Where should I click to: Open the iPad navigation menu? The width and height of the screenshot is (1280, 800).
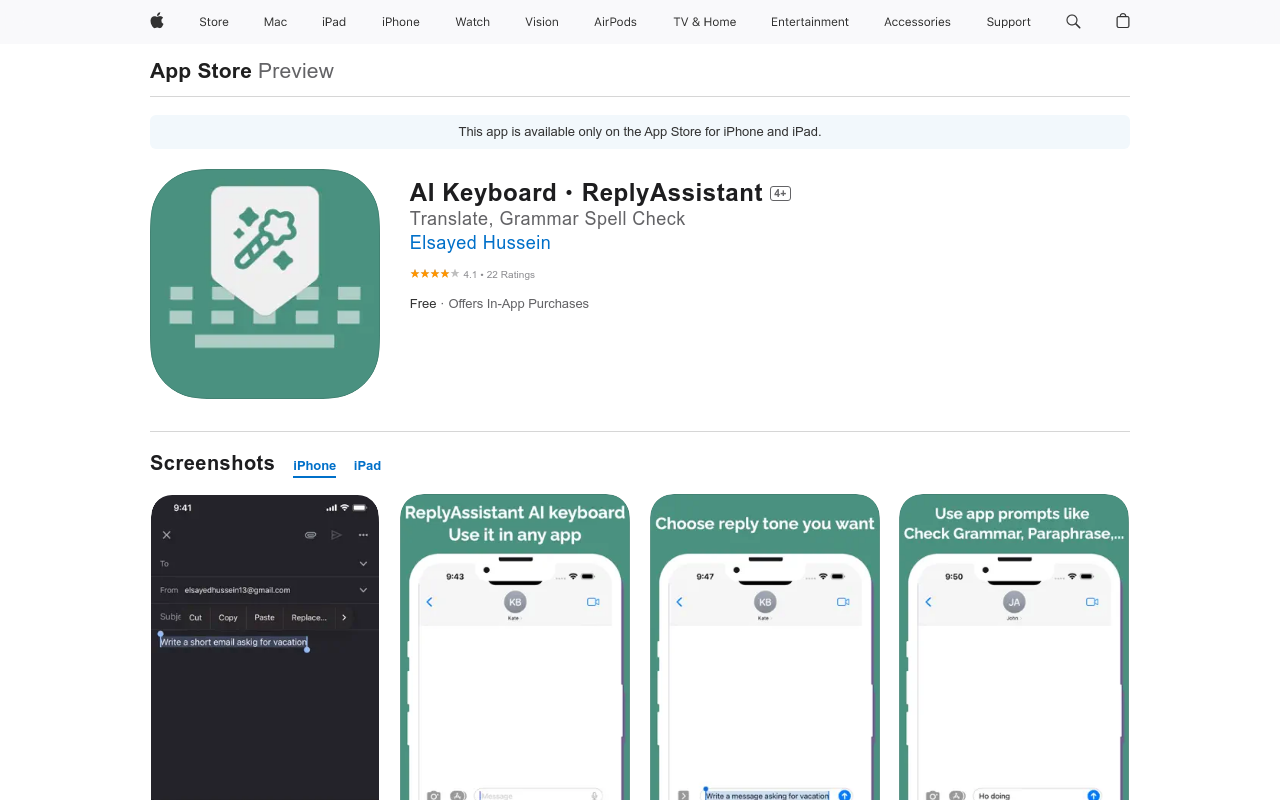(x=334, y=22)
